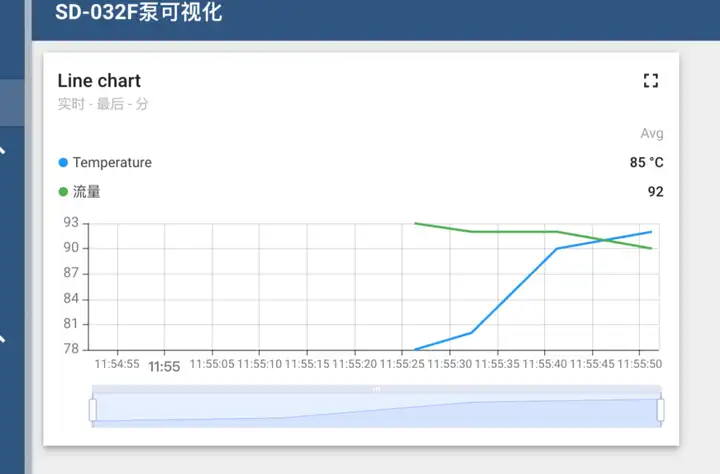Screen dimensions: 720x474
Task: Click the green line start at 11:55:25
Action: pyautogui.click(x=415, y=223)
